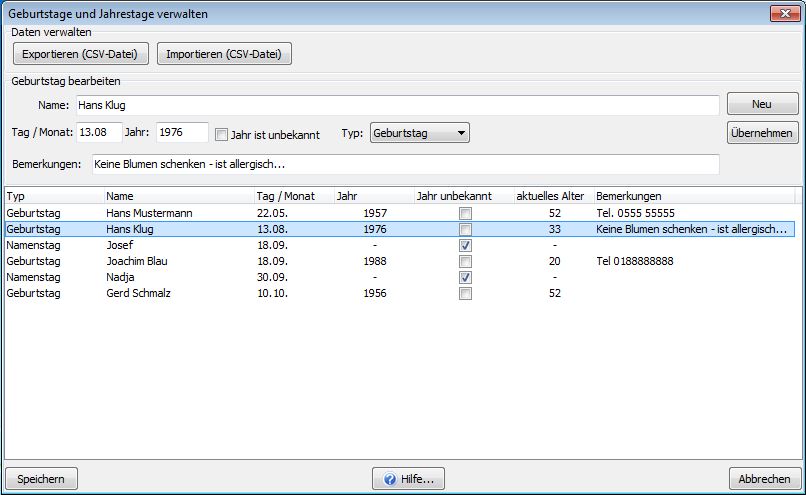This screenshot has width=806, height=495.
Task: Open the Typ dropdown showing Geburtstag
Action: point(419,133)
